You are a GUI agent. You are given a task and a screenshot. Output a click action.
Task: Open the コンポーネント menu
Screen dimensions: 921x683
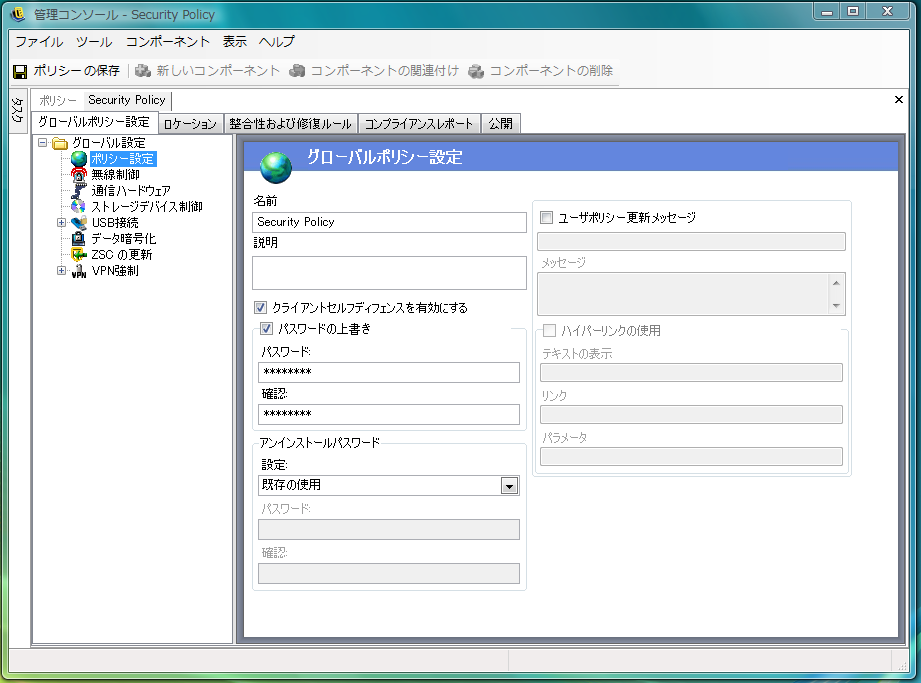[168, 42]
